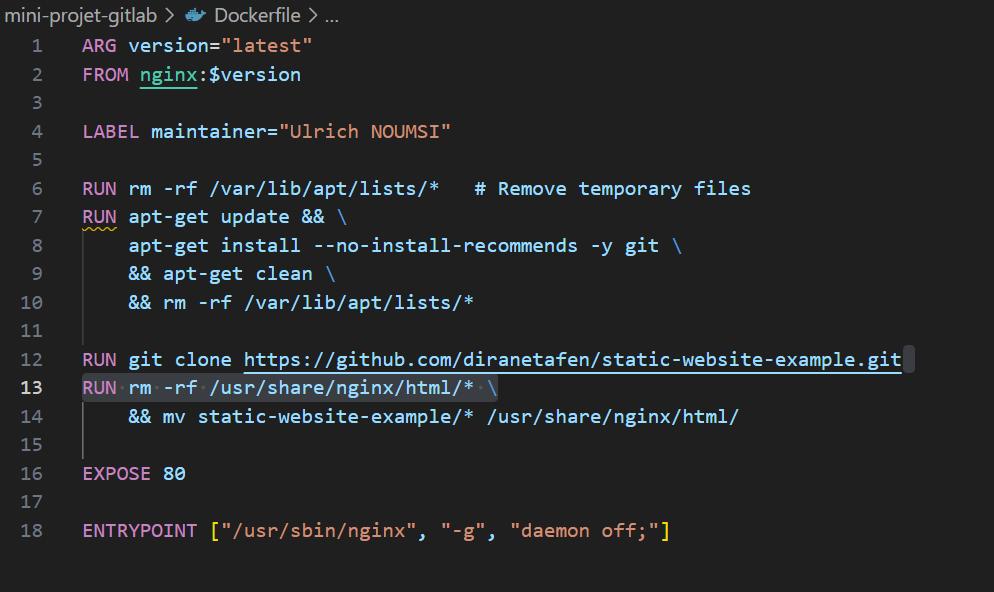Click line number 1 to select the ARG line
The height and width of the screenshot is (592, 994).
pos(36,45)
